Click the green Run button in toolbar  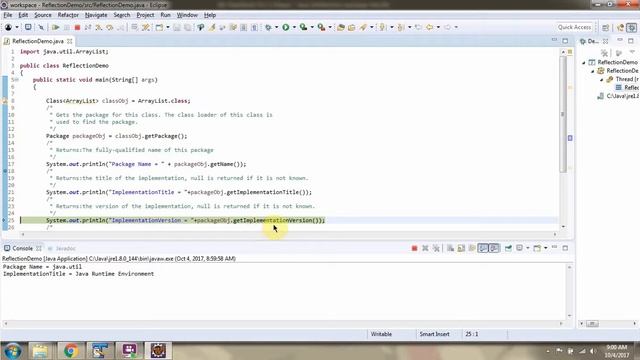(286, 27)
